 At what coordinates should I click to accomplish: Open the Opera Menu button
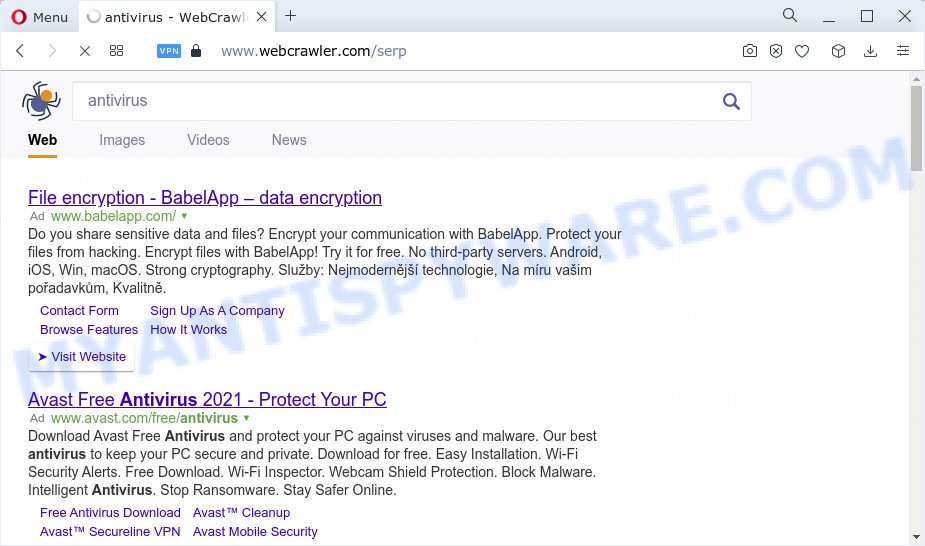[x=40, y=17]
